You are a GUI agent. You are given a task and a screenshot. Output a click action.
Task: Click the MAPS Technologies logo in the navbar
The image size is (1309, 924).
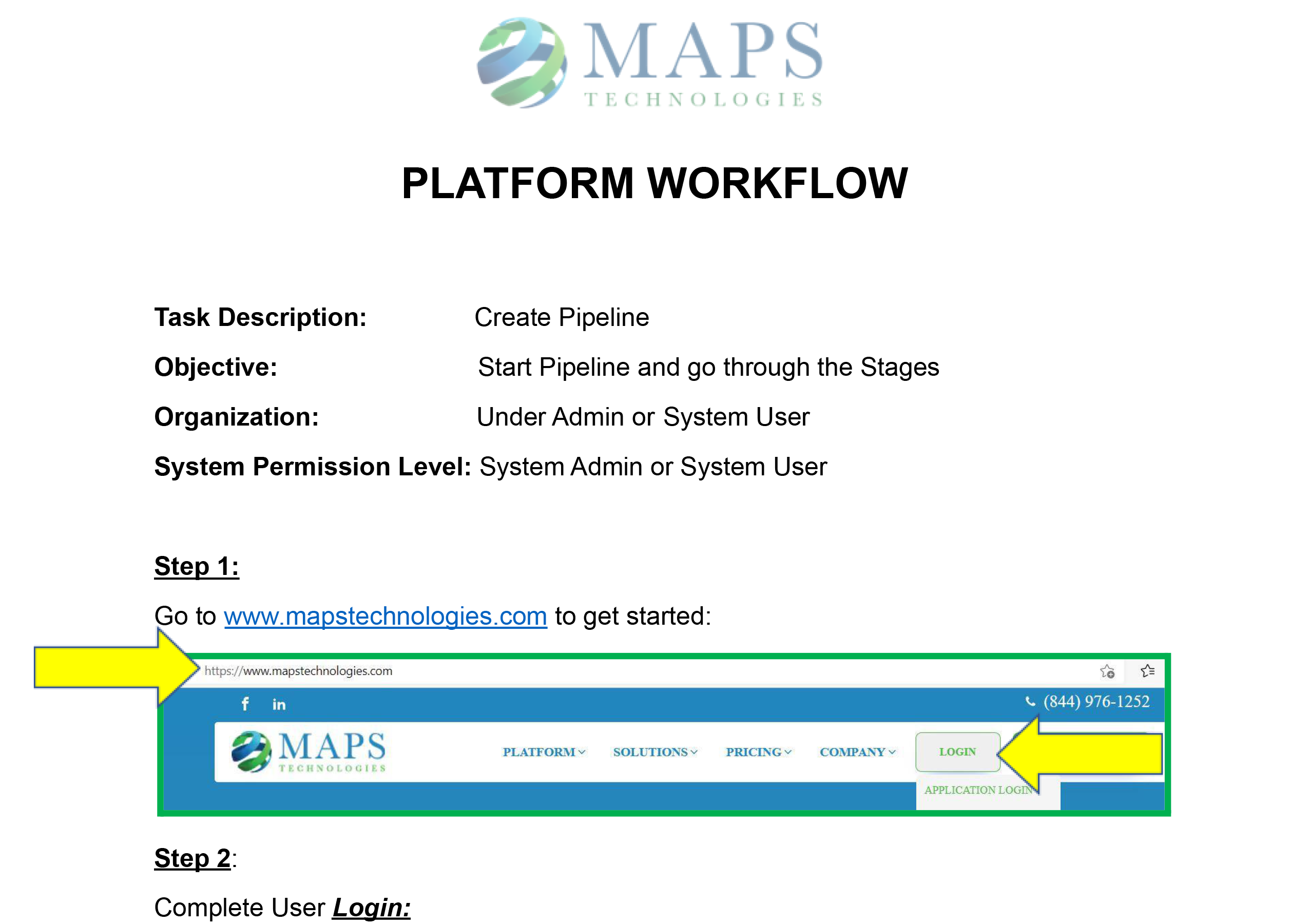coord(309,752)
